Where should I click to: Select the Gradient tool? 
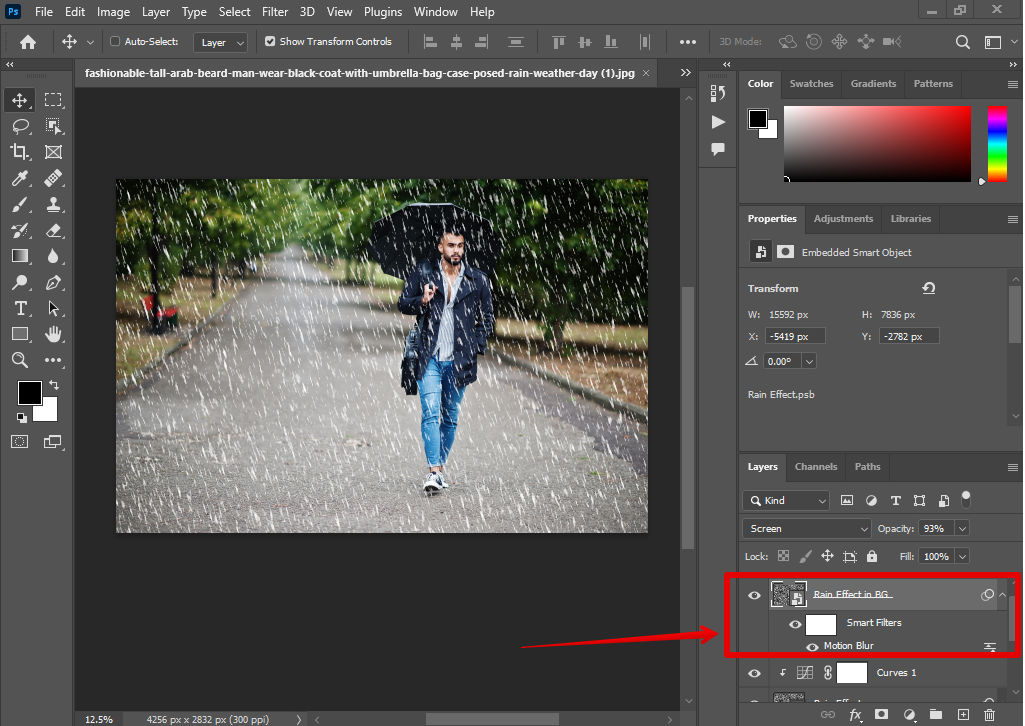click(x=20, y=256)
